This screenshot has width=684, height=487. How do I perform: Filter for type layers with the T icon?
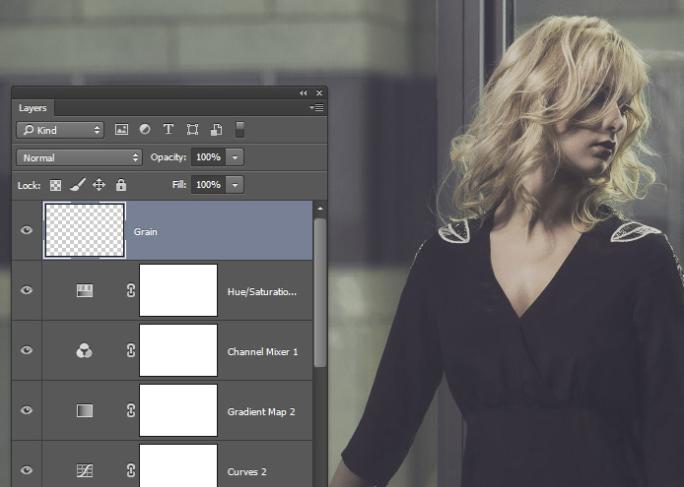(168, 130)
